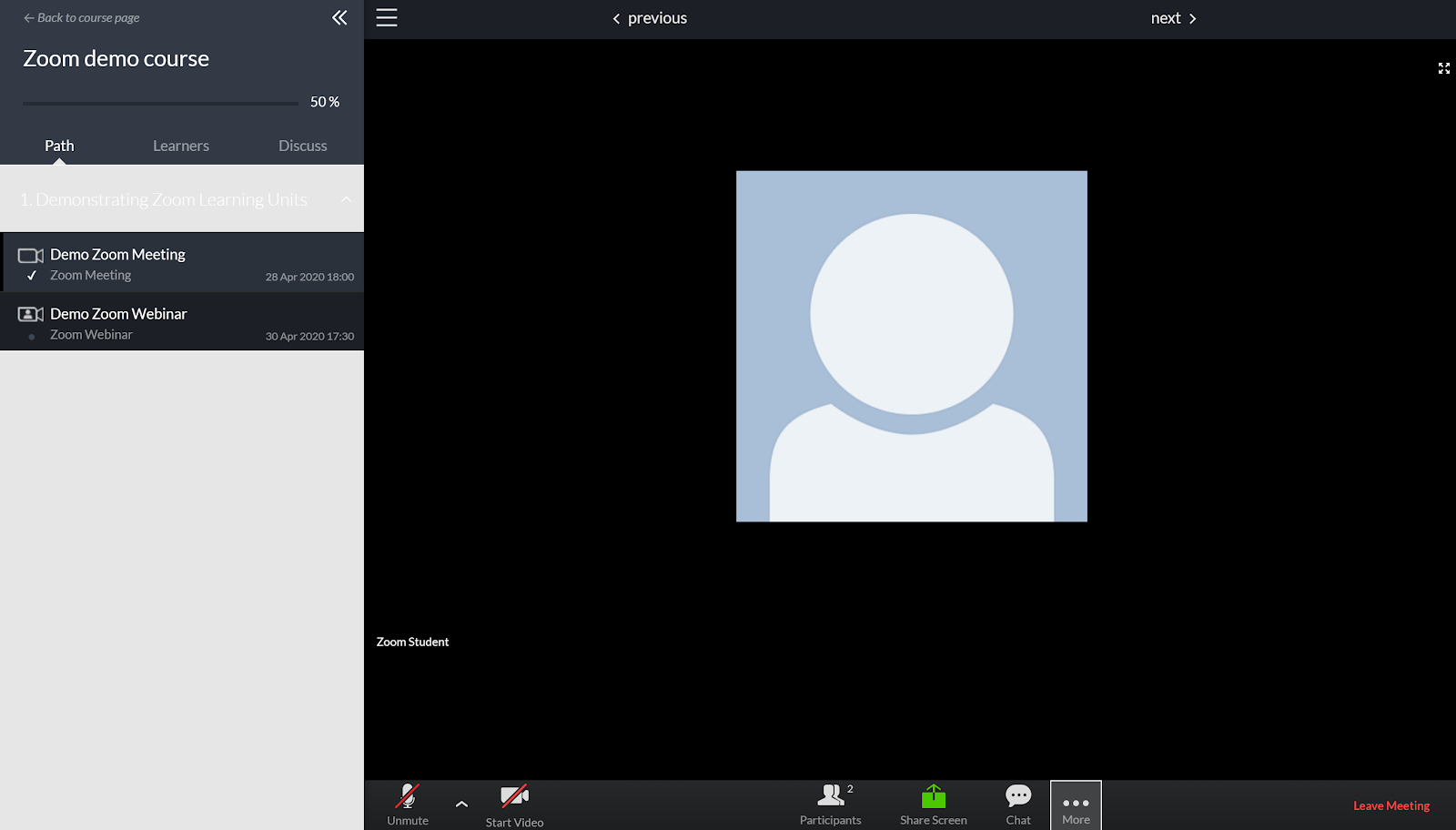Switch to the Learners tab
1456x830 pixels.
click(180, 145)
